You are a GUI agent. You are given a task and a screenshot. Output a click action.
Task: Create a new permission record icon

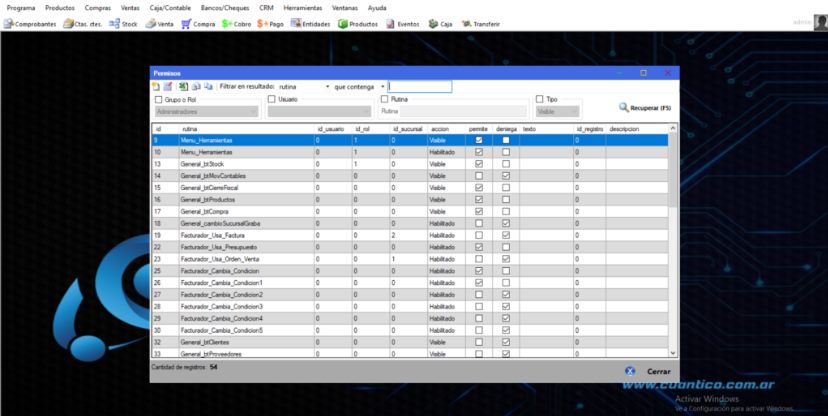pos(156,86)
